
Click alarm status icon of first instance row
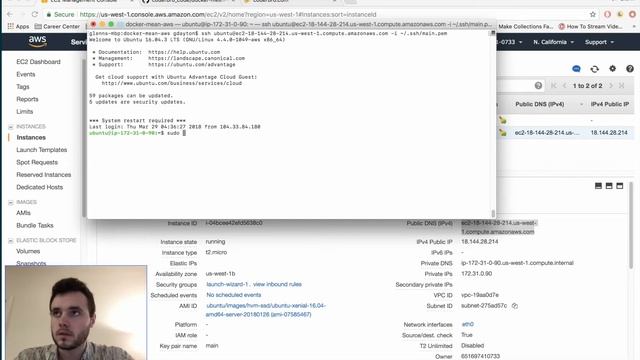(502, 120)
